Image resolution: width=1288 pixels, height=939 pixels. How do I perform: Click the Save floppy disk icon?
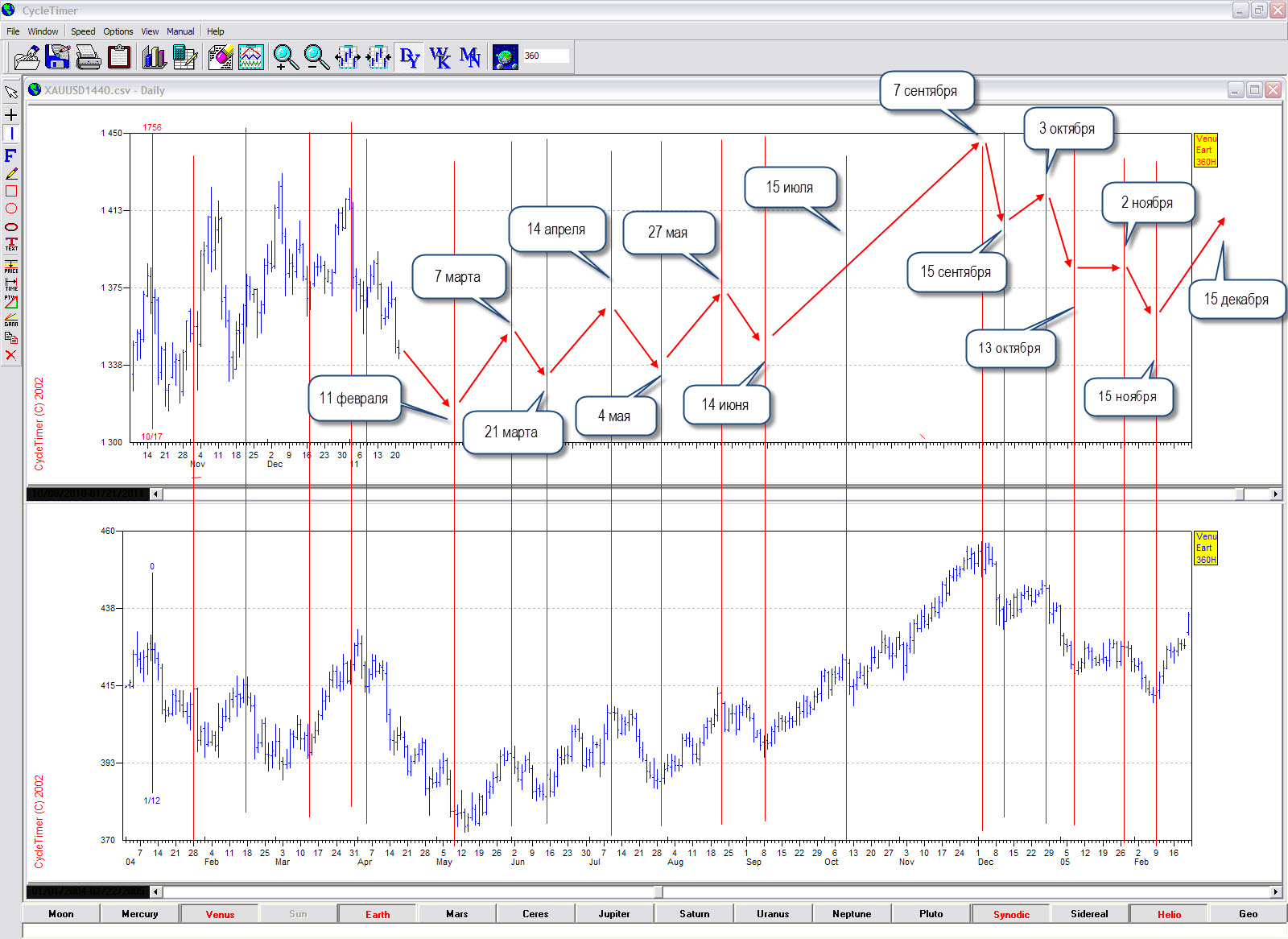(x=57, y=57)
